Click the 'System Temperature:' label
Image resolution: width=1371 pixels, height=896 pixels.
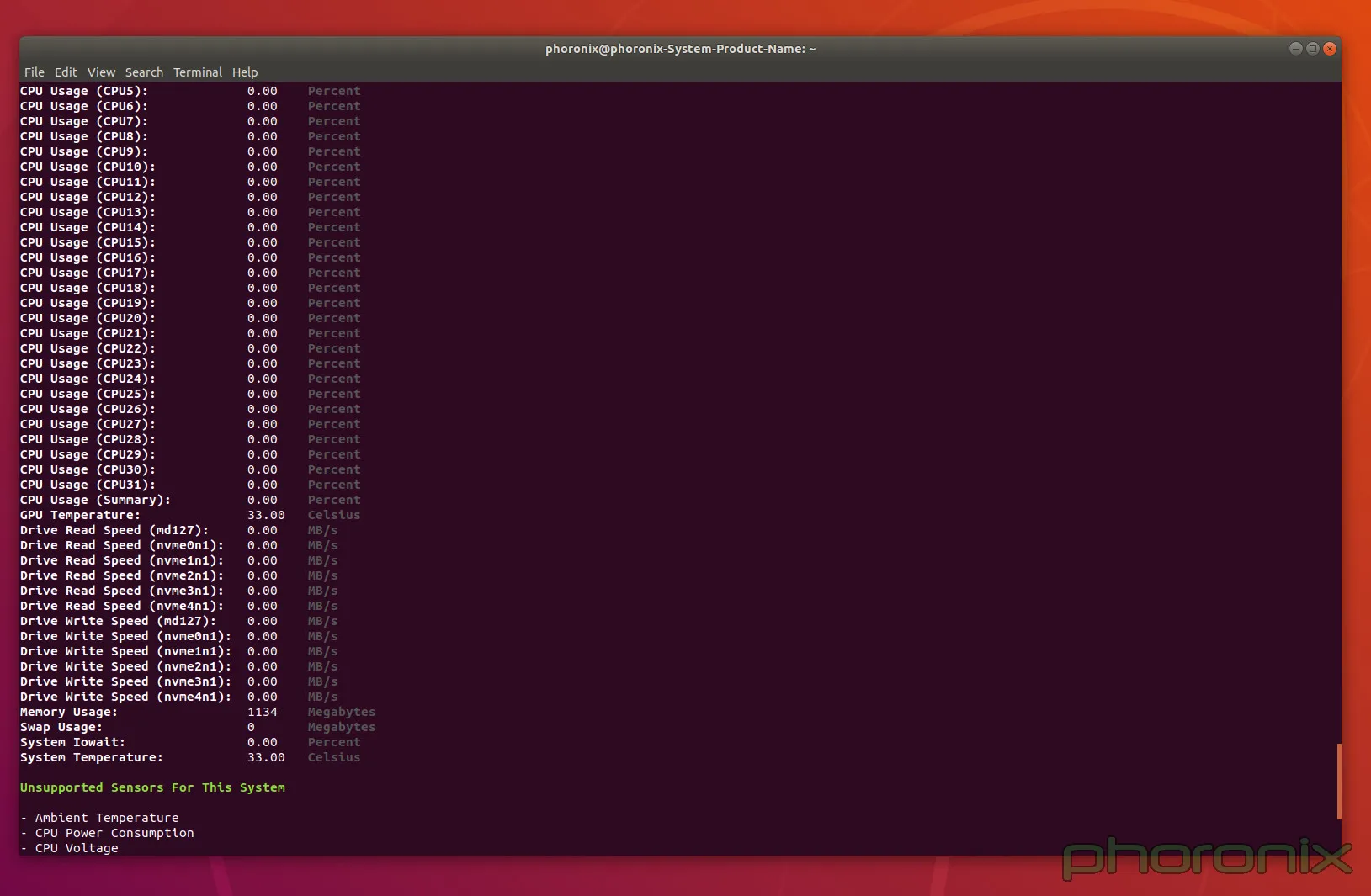92,757
